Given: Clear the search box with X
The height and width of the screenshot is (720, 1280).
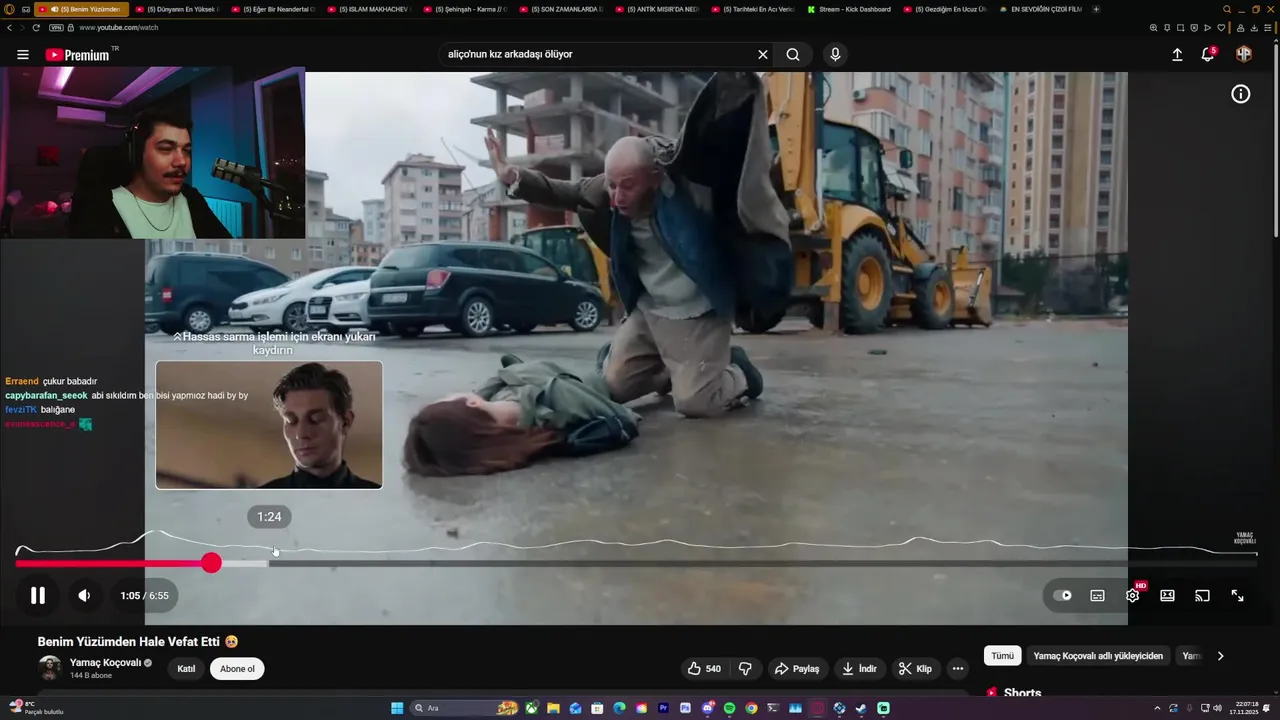Looking at the screenshot, I should pyautogui.click(x=763, y=55).
